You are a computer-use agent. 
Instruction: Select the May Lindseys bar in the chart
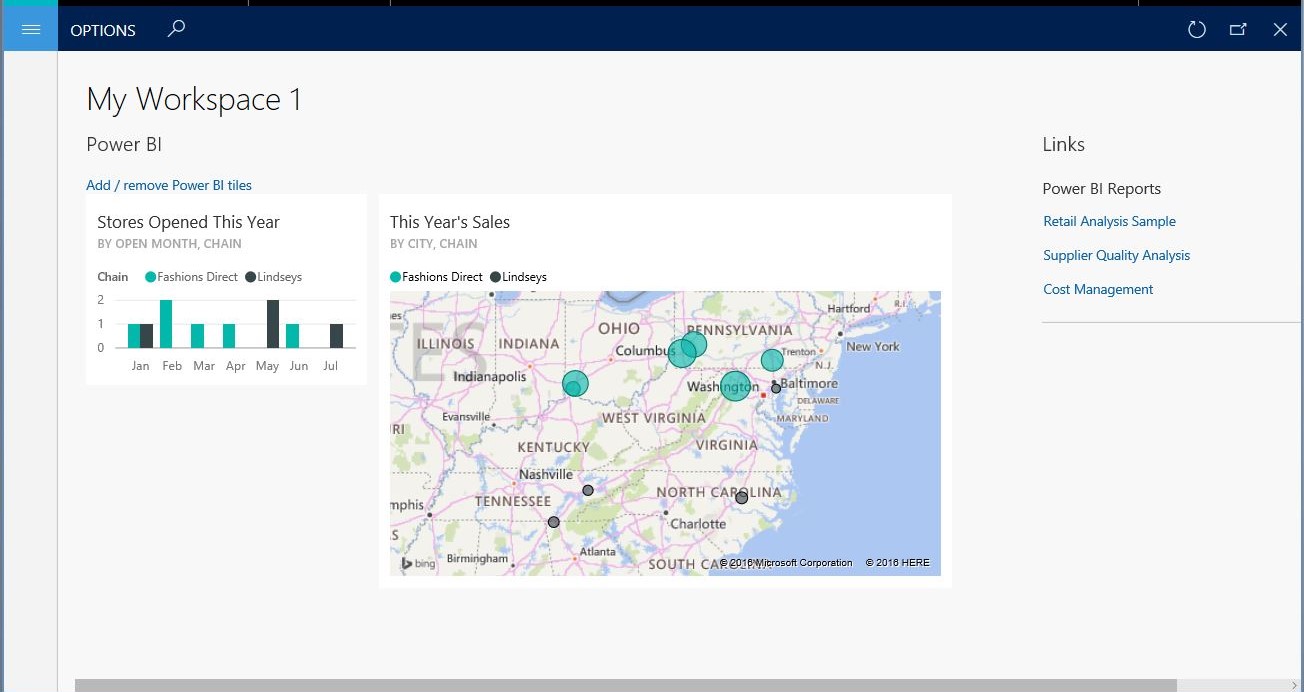coord(272,324)
